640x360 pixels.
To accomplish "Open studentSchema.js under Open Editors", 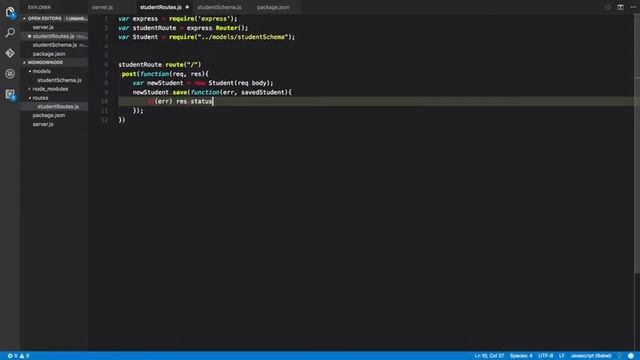I will coord(54,45).
